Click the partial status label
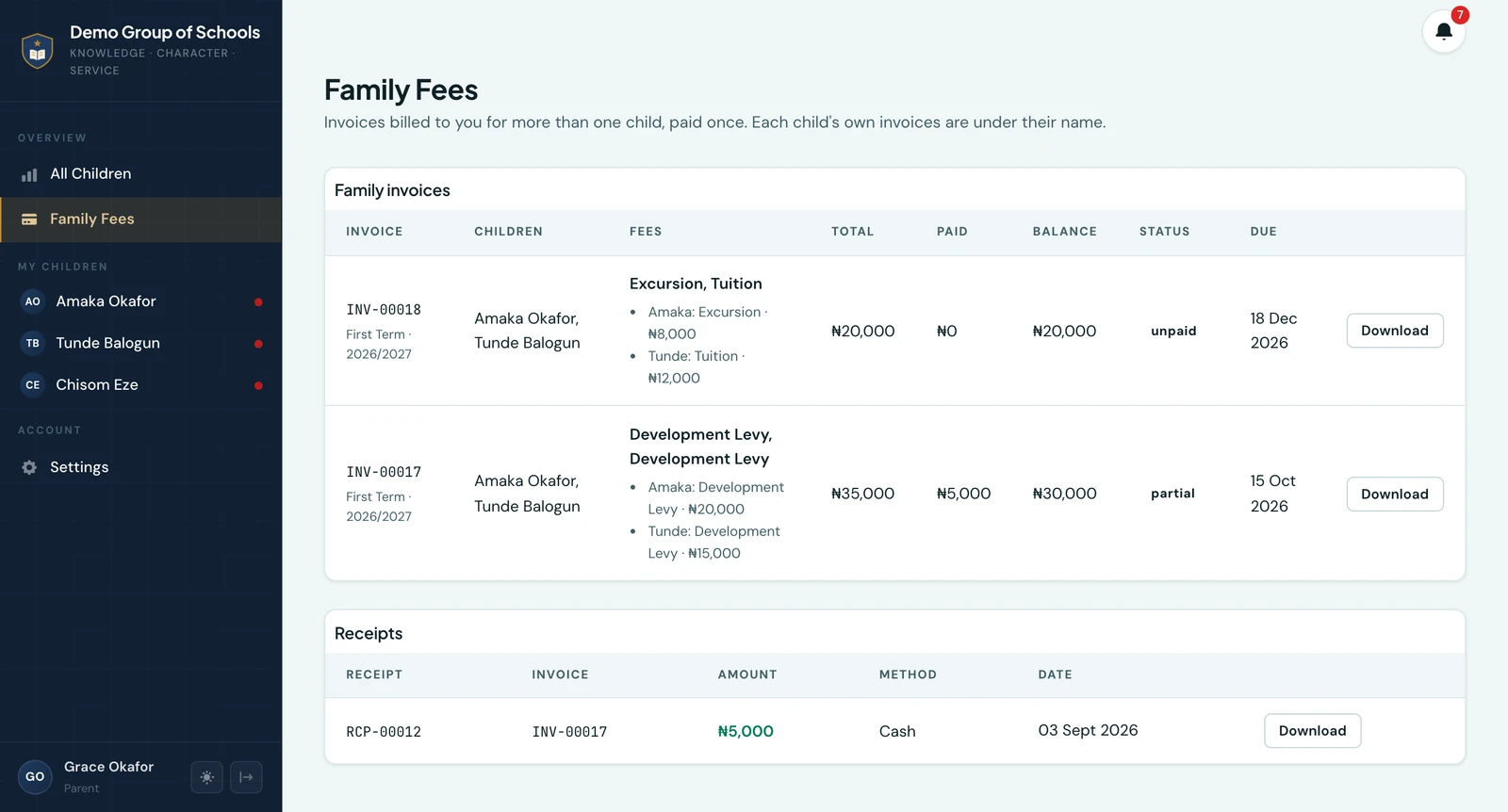The width and height of the screenshot is (1508, 812). pyautogui.click(x=1172, y=494)
